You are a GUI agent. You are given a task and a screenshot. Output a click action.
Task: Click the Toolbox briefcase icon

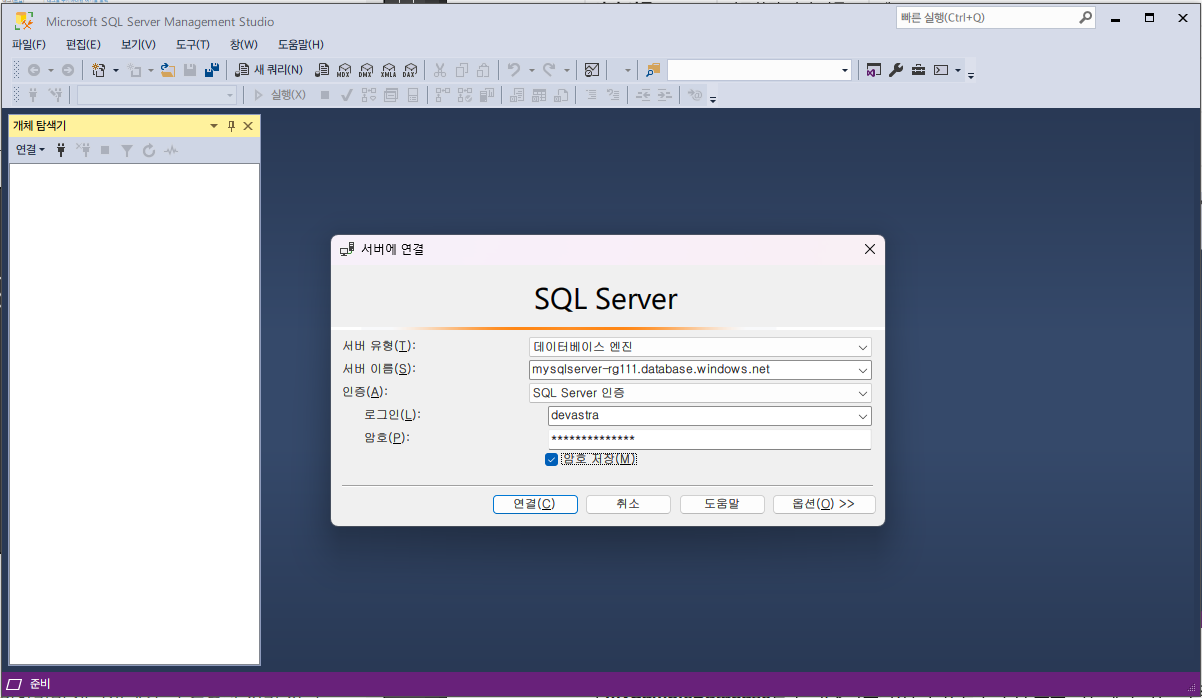point(918,70)
